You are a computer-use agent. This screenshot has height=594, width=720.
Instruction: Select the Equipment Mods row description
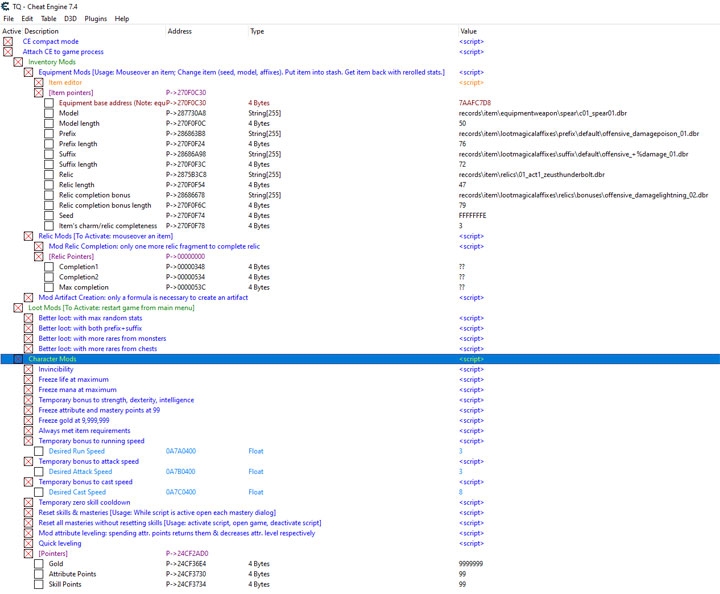[242, 72]
